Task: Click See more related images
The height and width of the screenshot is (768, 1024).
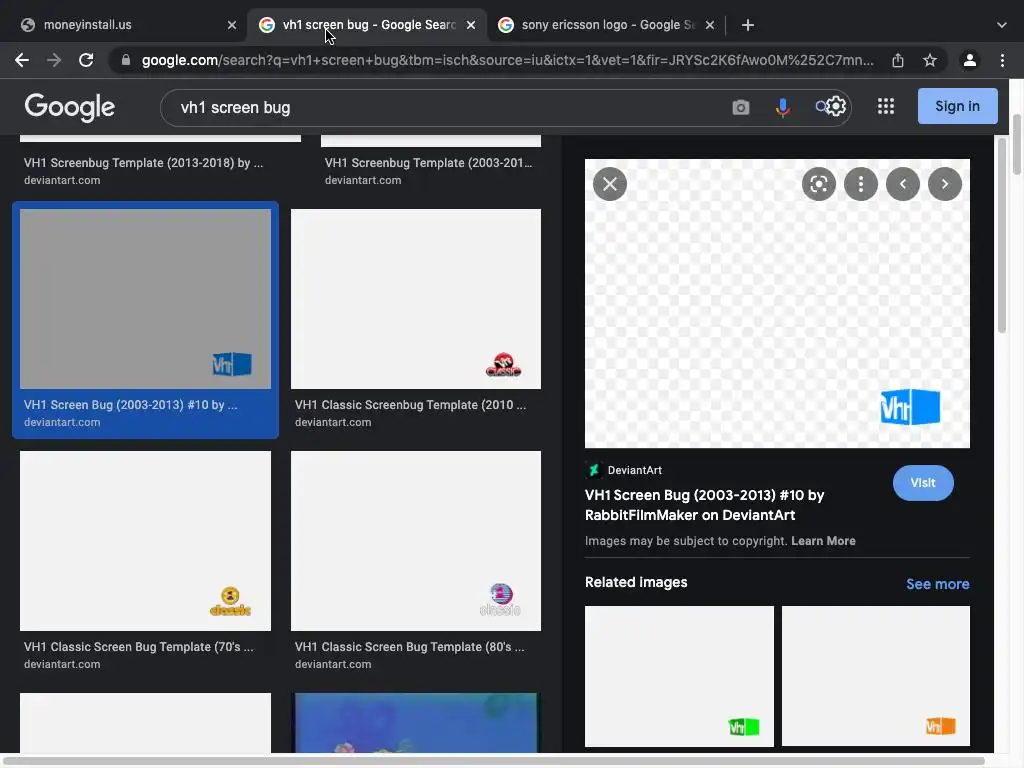Action: 937,584
